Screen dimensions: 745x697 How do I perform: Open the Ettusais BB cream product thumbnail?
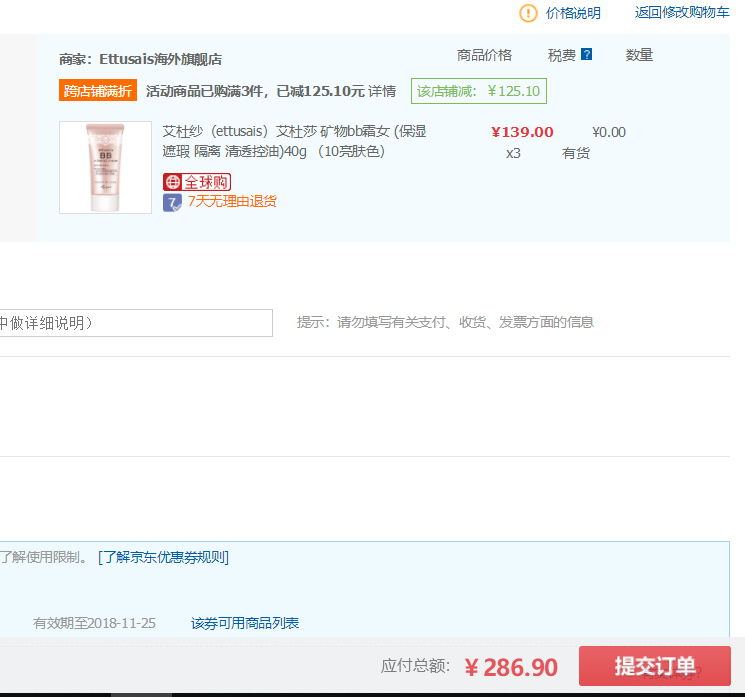pos(105,167)
